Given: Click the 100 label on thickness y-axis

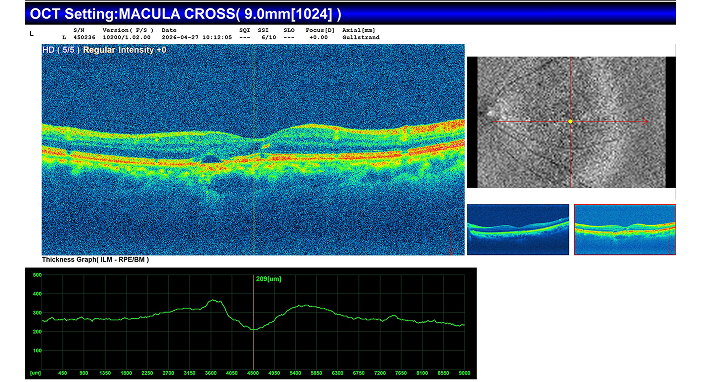Looking at the screenshot, I should (x=37, y=351).
